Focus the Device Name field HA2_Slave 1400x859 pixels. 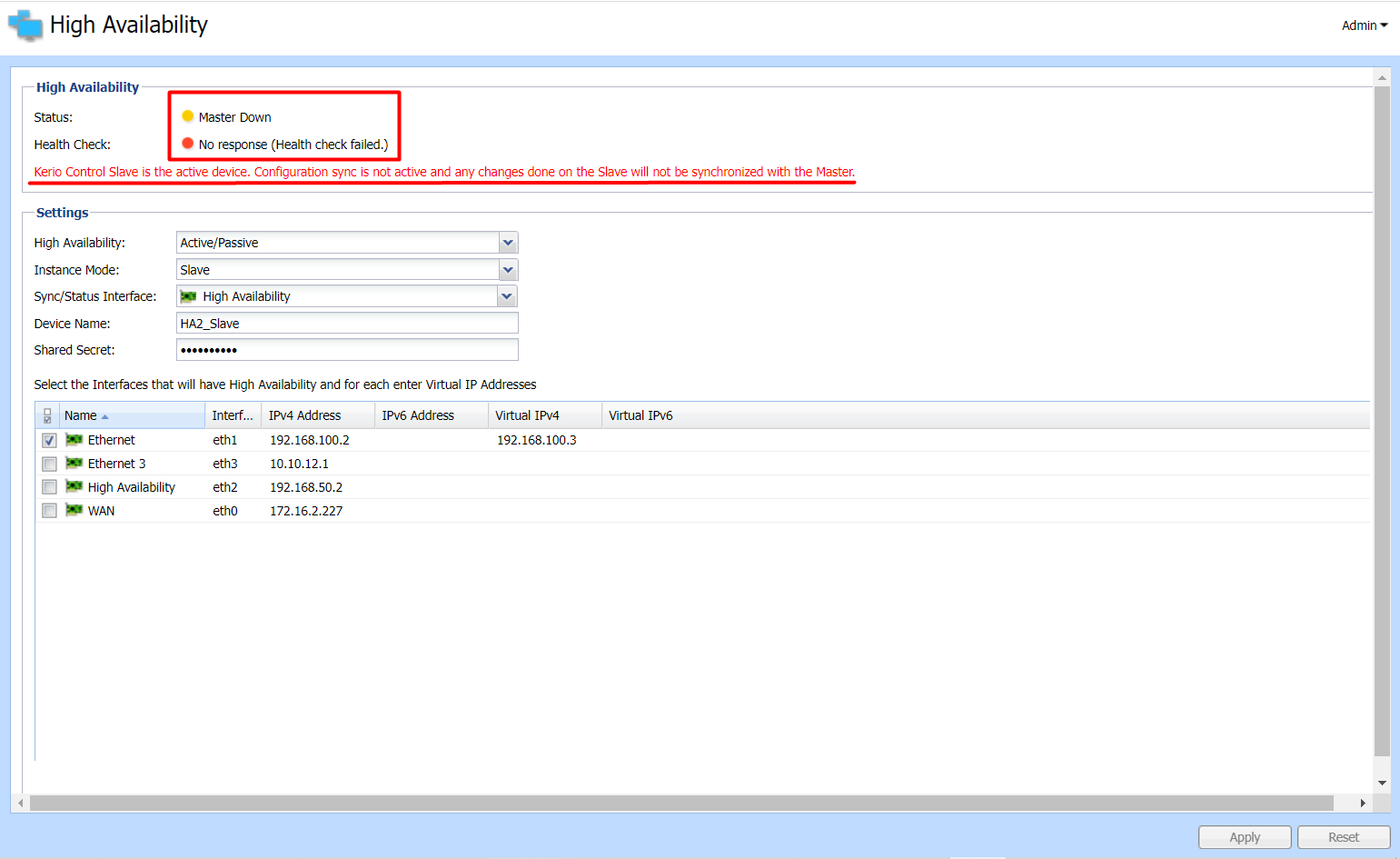(x=347, y=324)
